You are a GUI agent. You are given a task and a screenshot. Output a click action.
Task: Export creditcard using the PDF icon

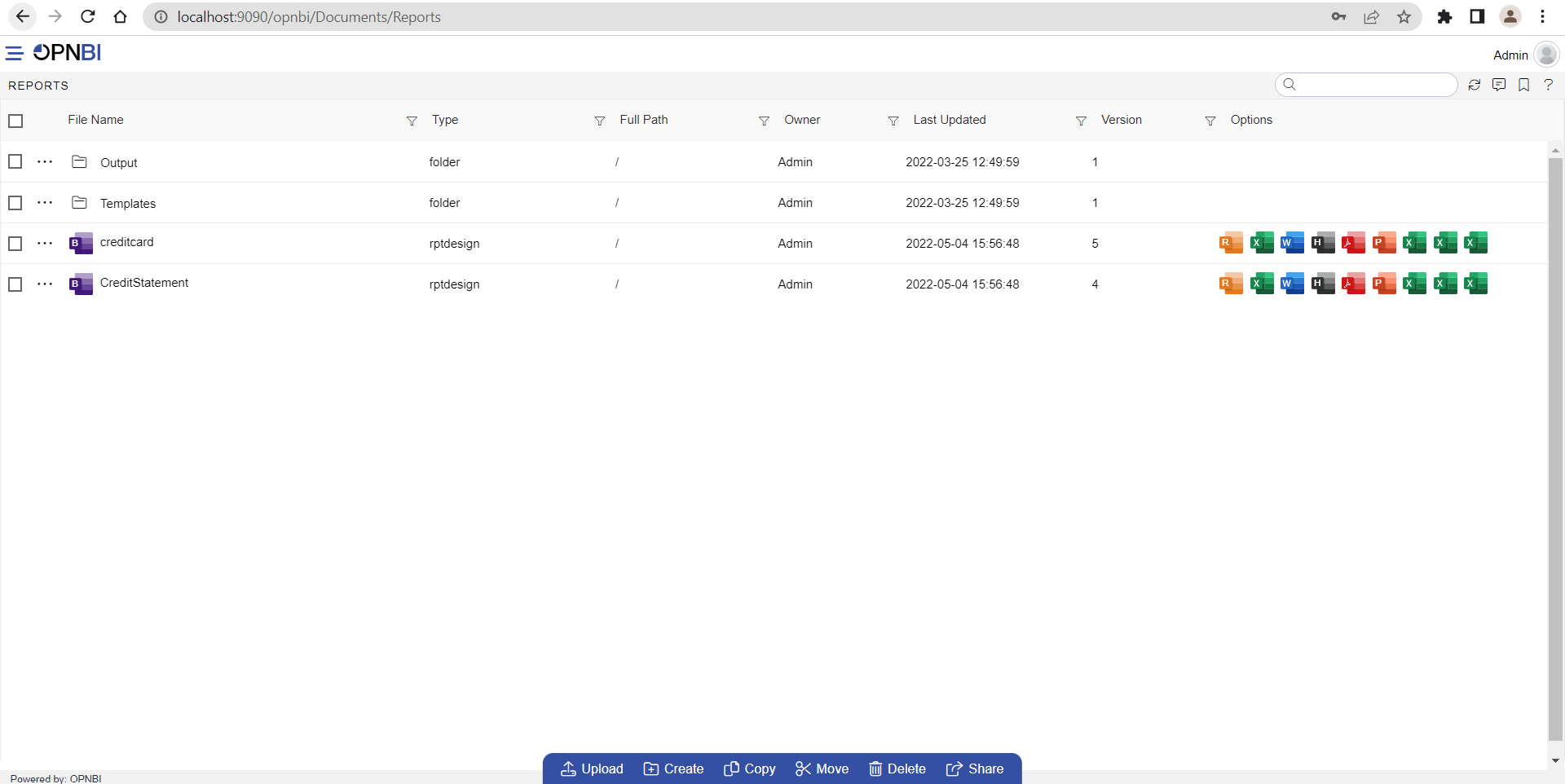coord(1353,243)
